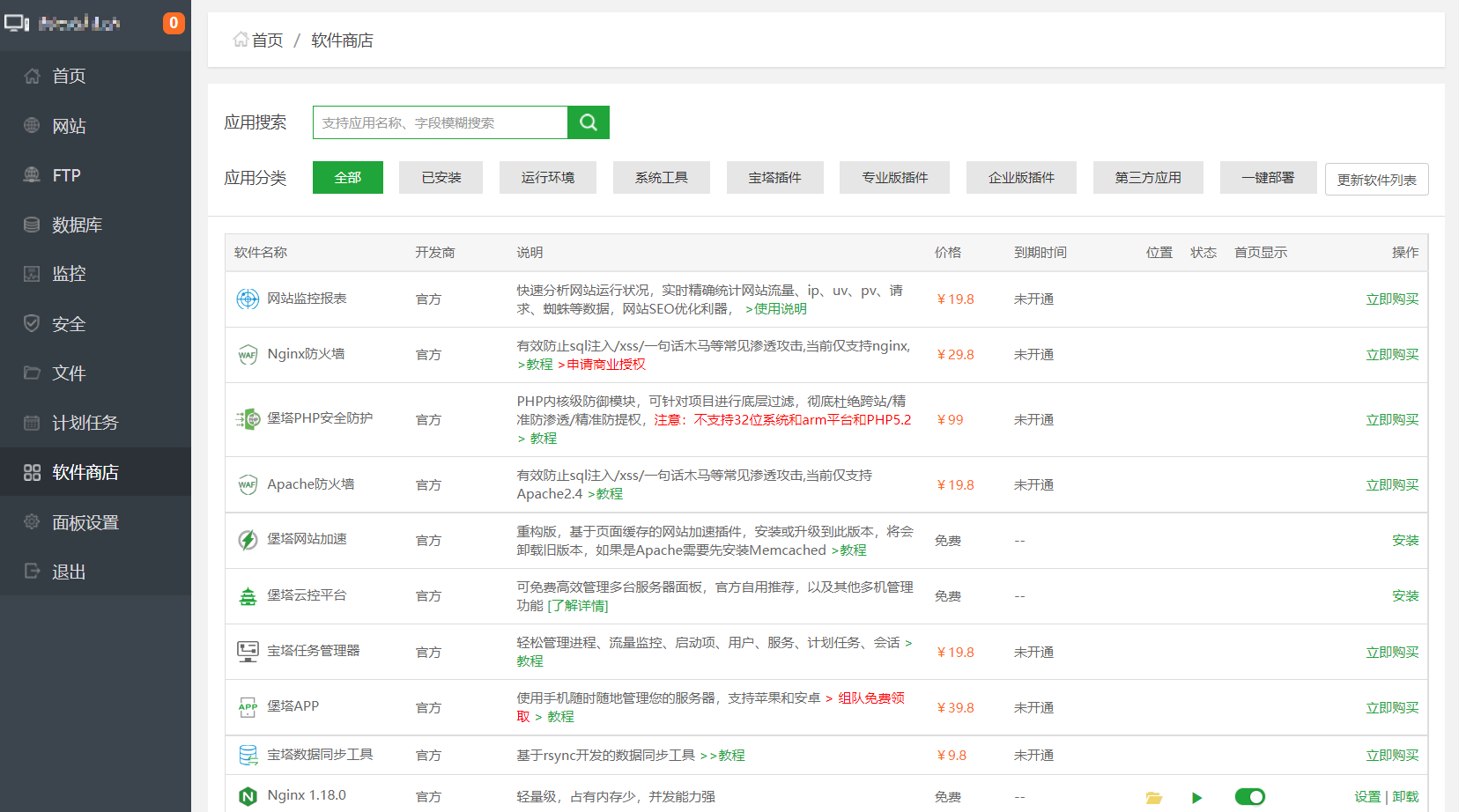Screen dimensions: 1459x812
Task: Click 立即购买 for 堡塔PHP安全防护
Action: (x=1392, y=420)
